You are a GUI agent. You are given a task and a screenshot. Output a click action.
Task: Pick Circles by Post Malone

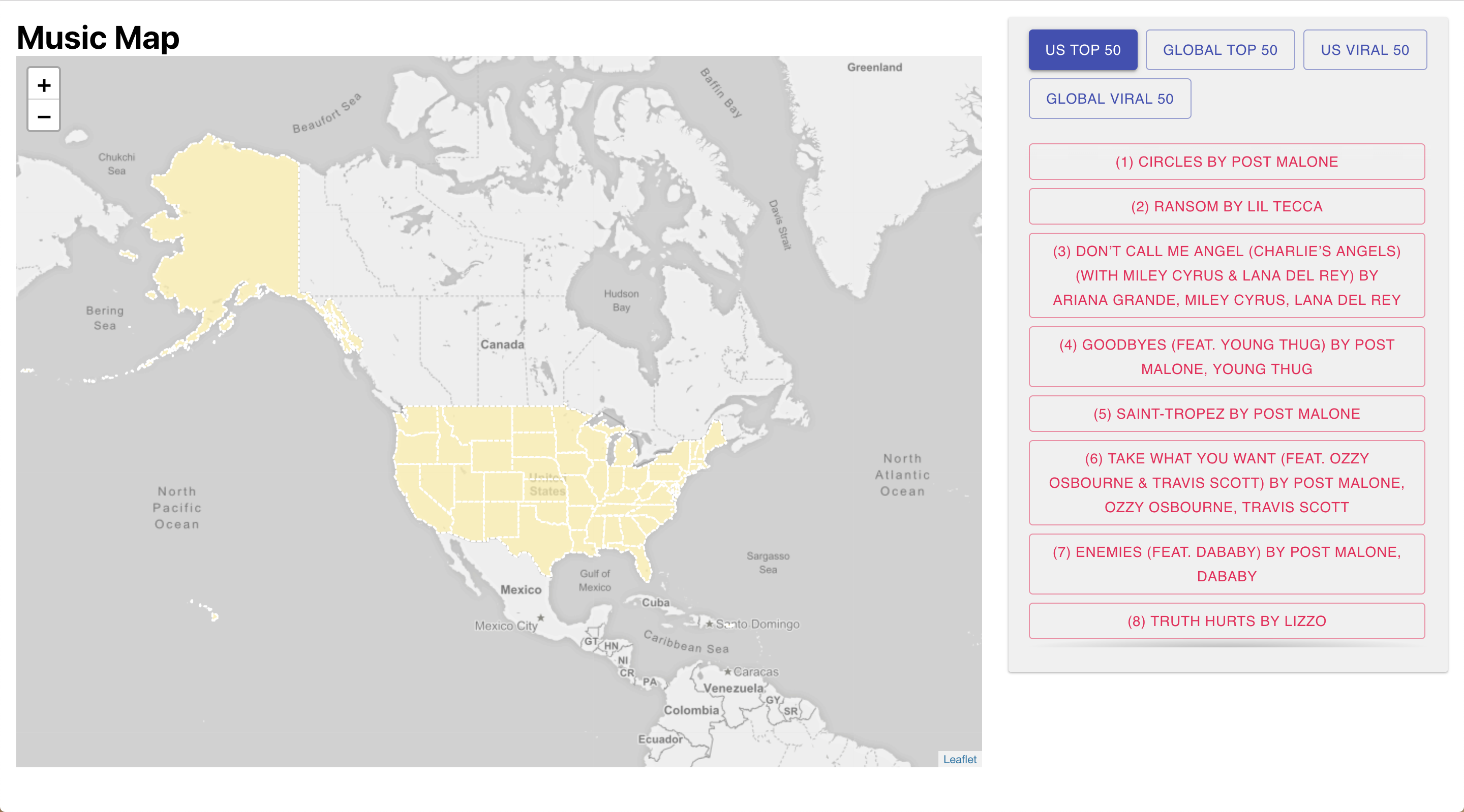pos(1227,162)
